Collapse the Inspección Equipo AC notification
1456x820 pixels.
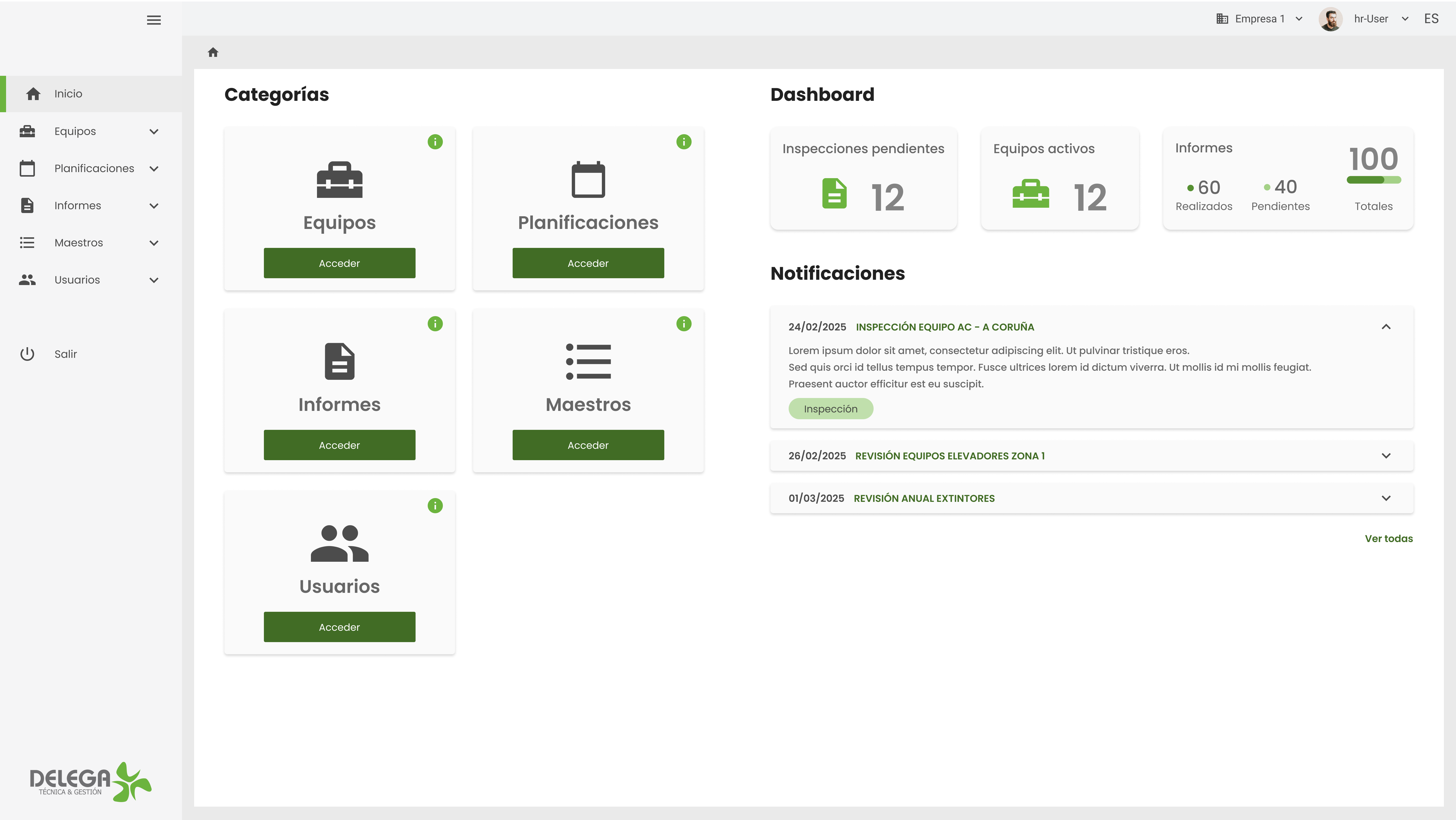click(x=1386, y=327)
